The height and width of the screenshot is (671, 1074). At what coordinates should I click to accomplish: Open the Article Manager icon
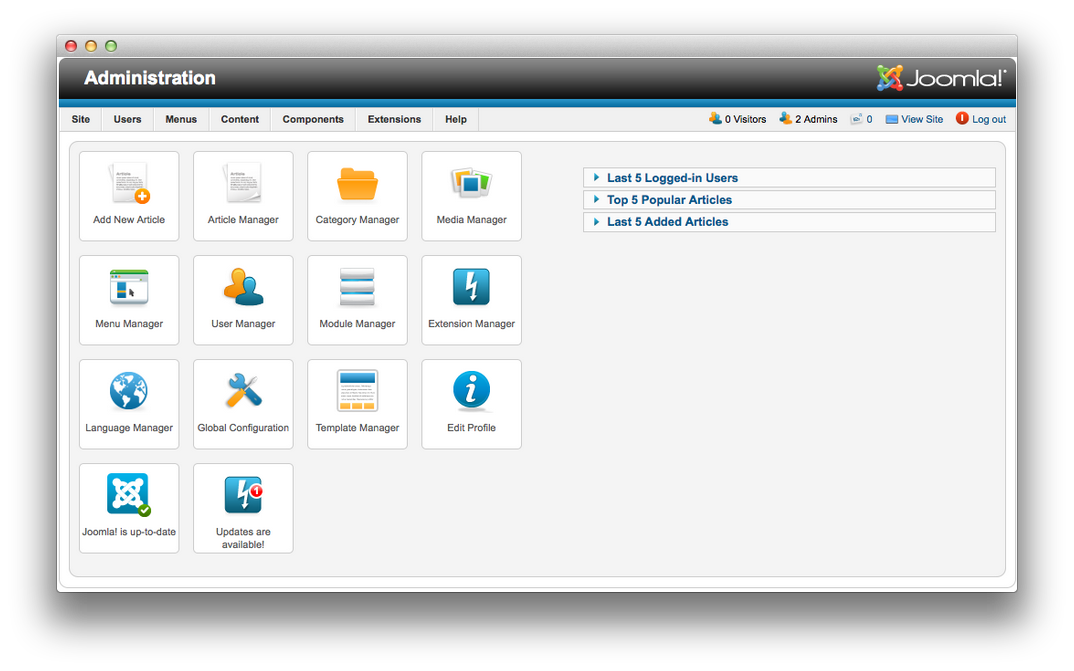coord(243,184)
